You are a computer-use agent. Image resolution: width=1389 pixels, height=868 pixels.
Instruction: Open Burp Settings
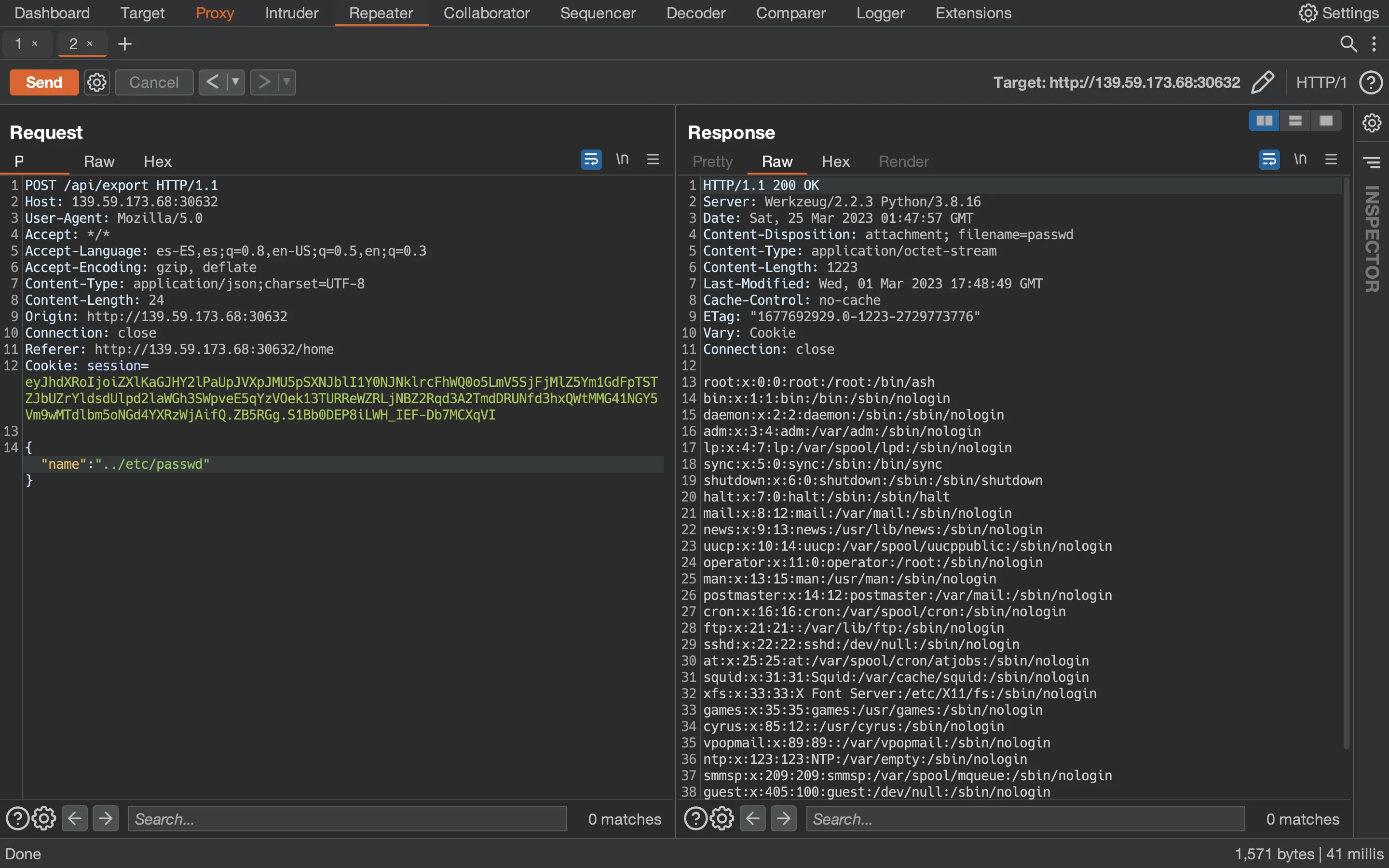pos(1338,13)
